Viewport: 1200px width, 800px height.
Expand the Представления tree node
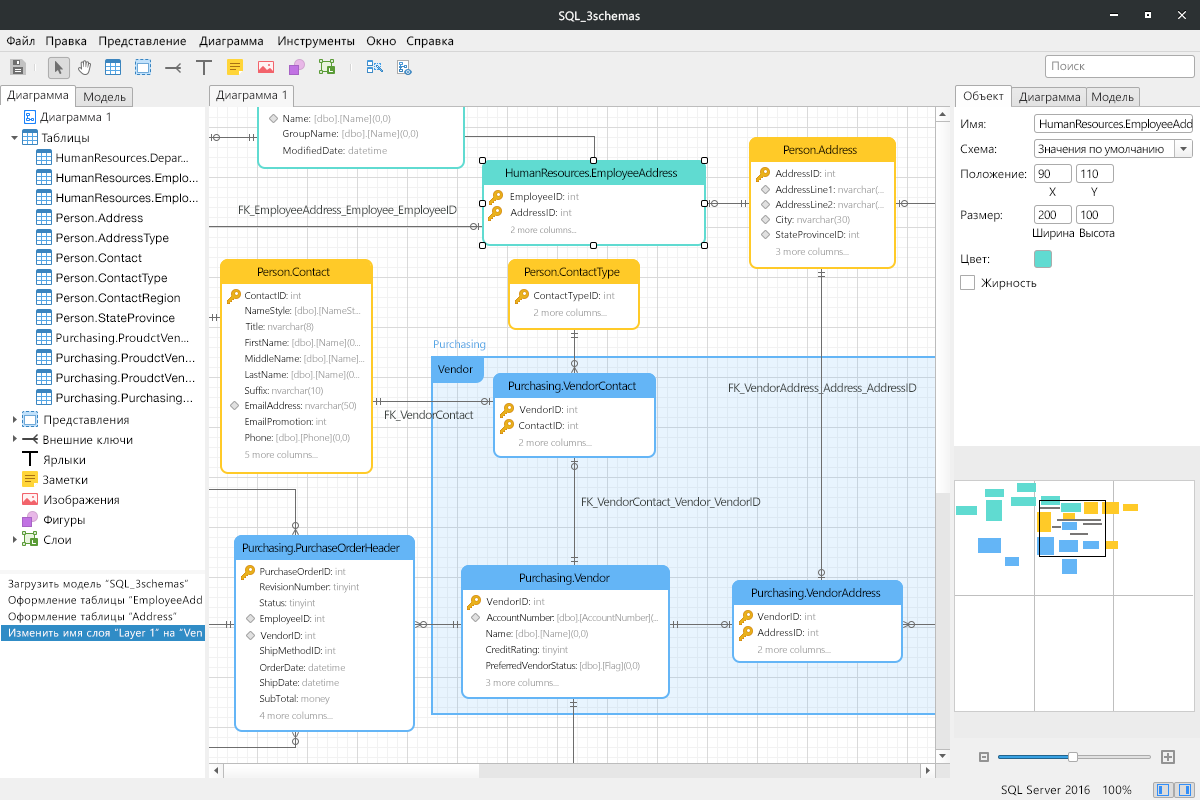coord(14,420)
